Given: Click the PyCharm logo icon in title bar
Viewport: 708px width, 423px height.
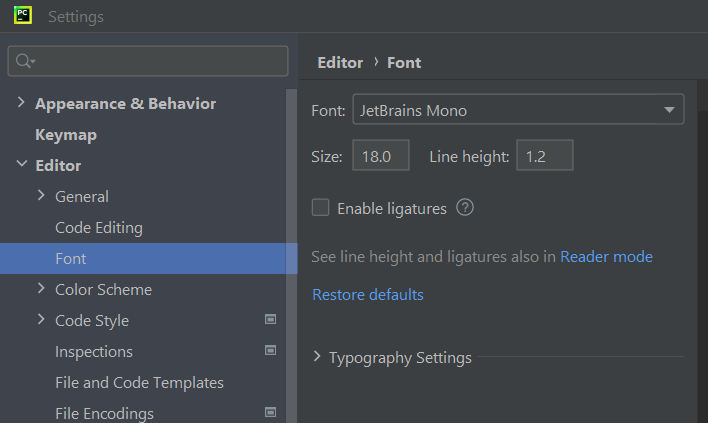Looking at the screenshot, I should pyautogui.click(x=23, y=15).
